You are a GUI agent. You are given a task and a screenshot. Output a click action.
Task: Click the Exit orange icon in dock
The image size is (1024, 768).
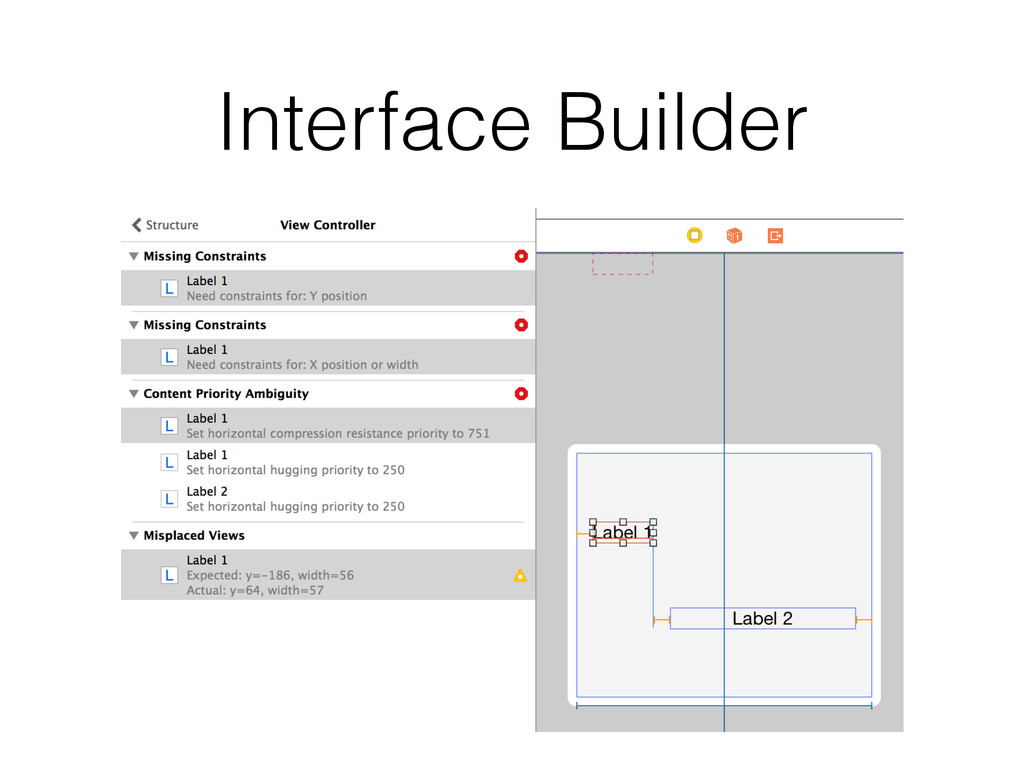click(775, 235)
